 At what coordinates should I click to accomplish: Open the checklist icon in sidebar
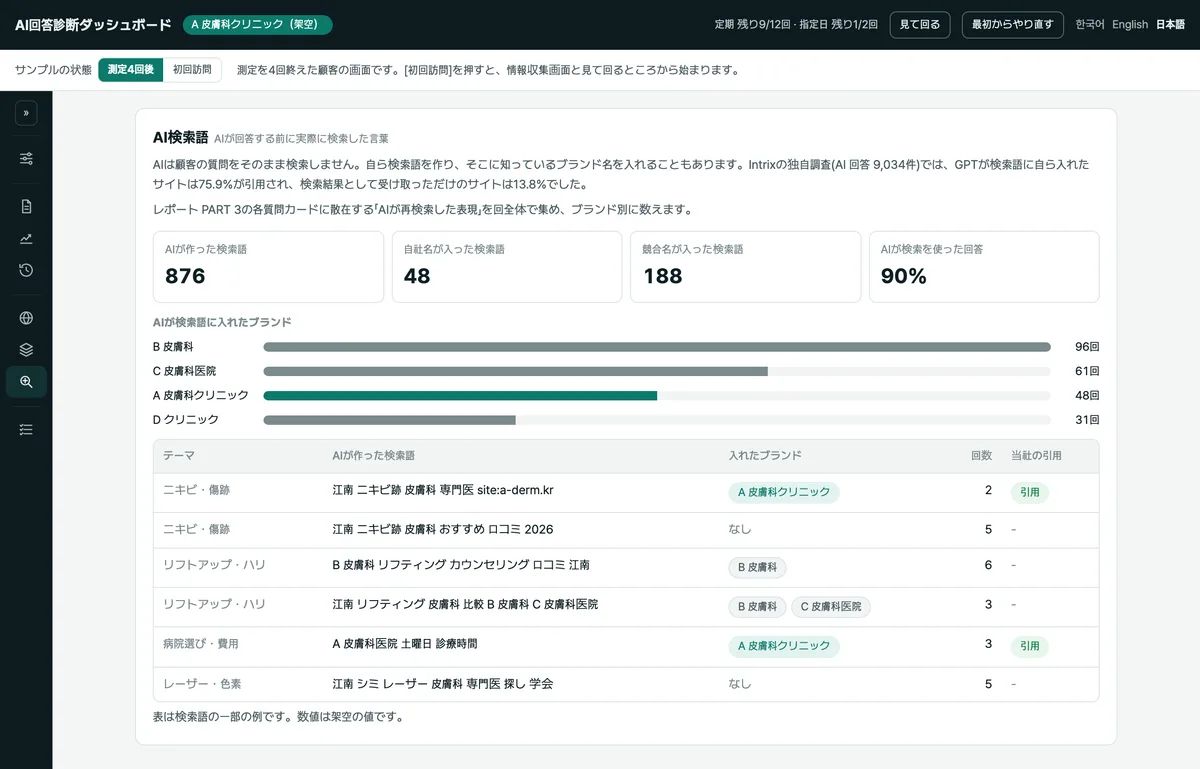coord(26,429)
